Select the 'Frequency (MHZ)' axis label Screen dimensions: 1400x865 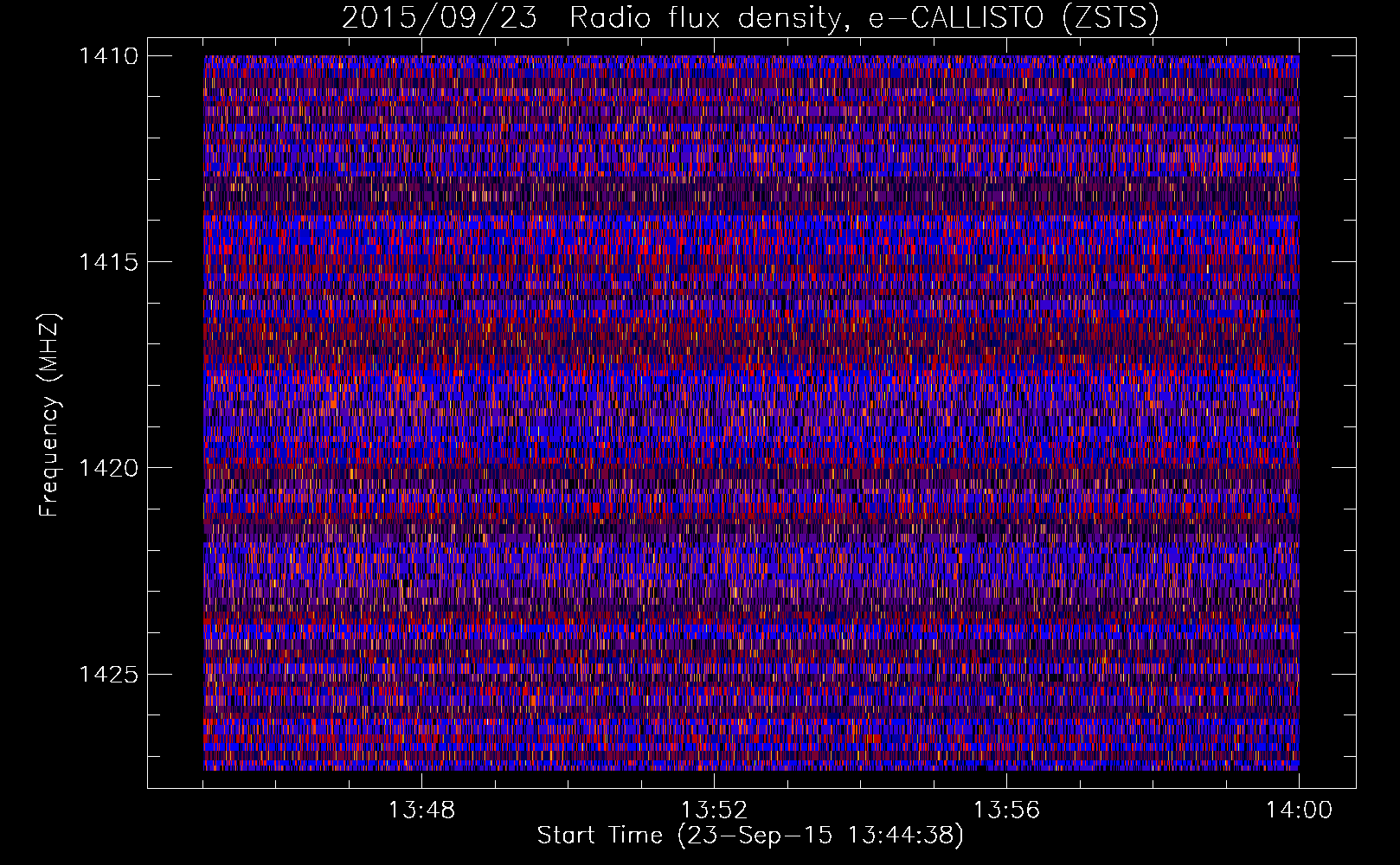tap(49, 415)
